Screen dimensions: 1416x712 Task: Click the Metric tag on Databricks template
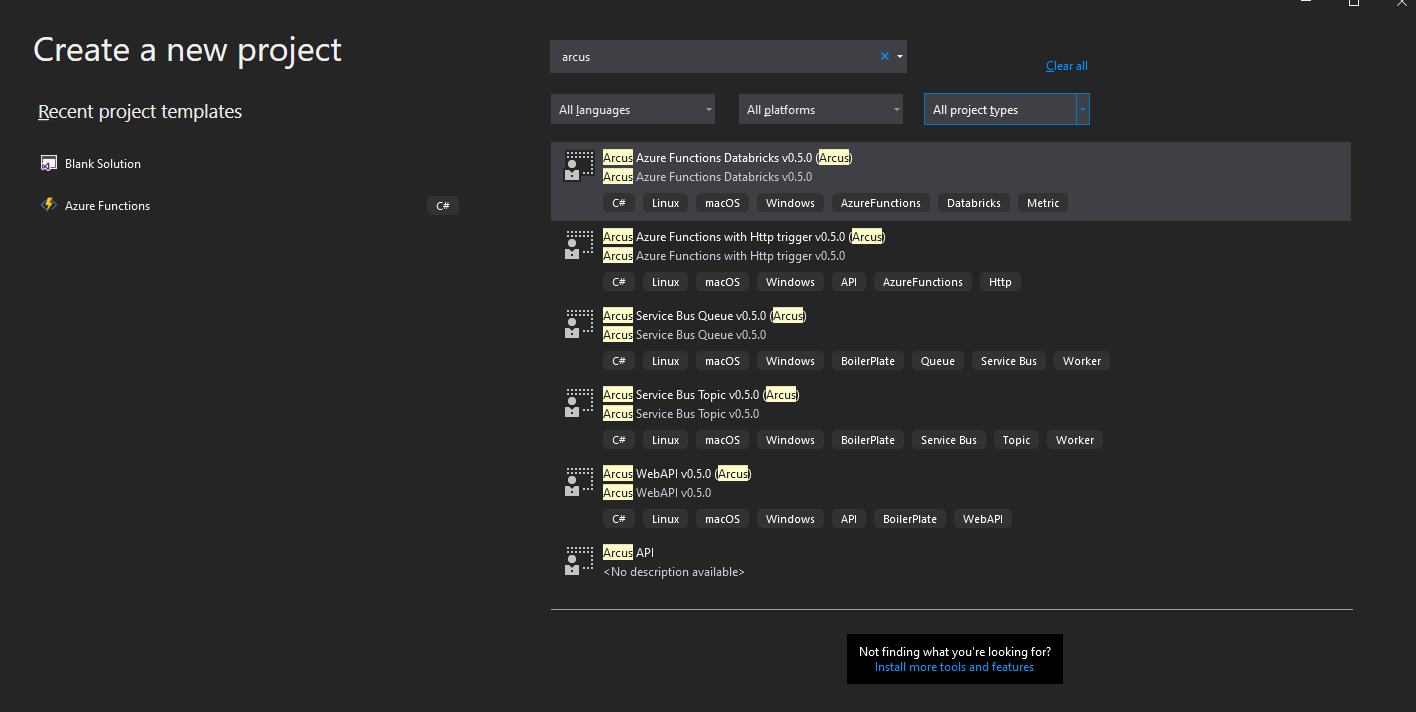(1043, 203)
